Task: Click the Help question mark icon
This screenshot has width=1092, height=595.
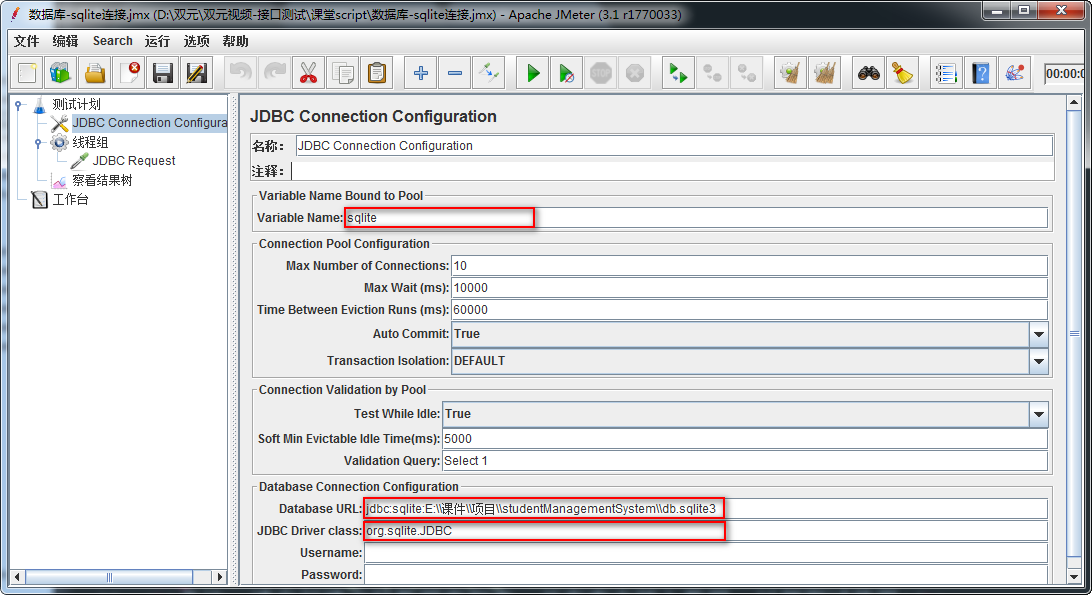Action: click(x=981, y=73)
